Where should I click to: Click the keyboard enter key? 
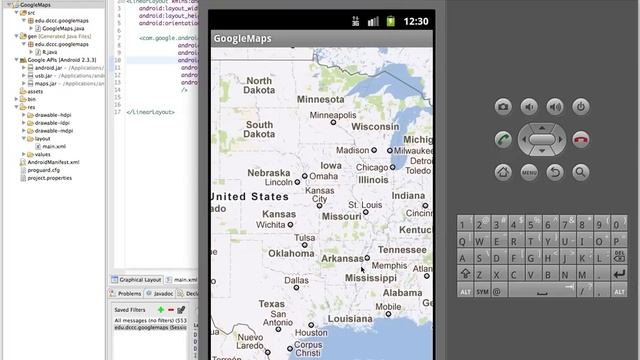pos(619,273)
